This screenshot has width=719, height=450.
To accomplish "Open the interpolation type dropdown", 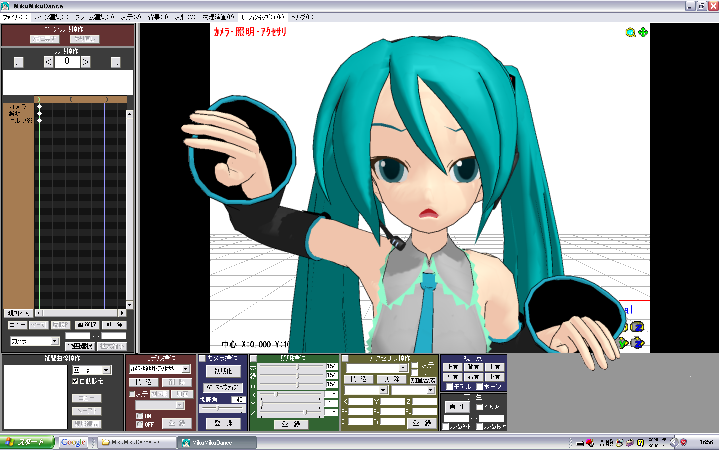I will click(x=92, y=370).
